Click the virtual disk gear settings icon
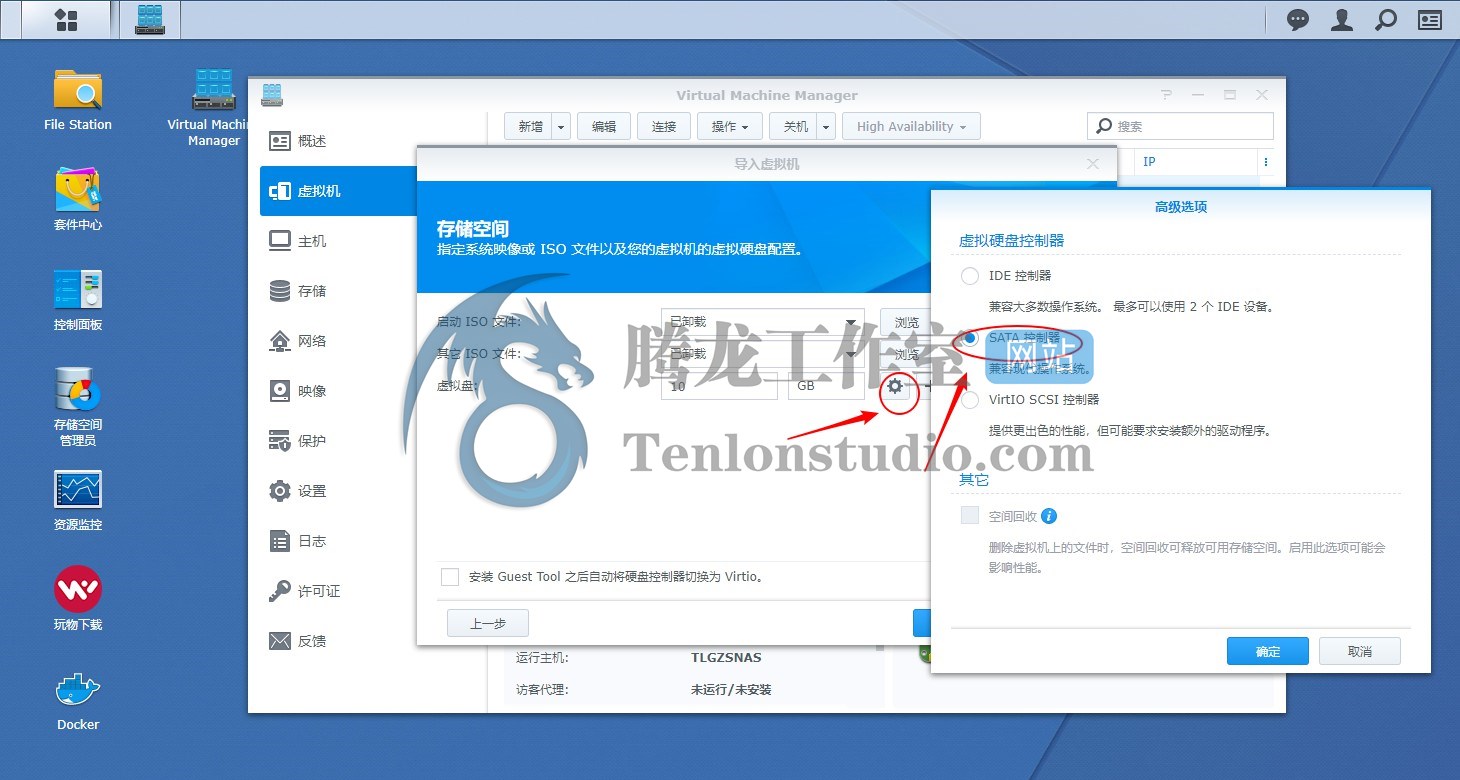 tap(895, 386)
